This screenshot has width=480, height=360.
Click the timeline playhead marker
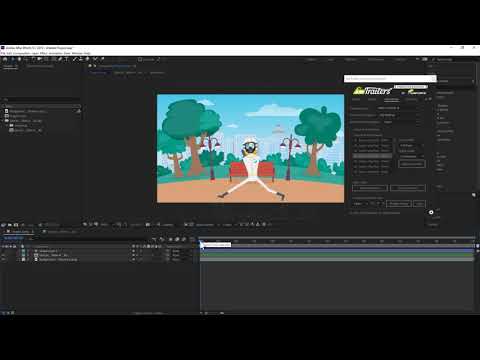201,242
